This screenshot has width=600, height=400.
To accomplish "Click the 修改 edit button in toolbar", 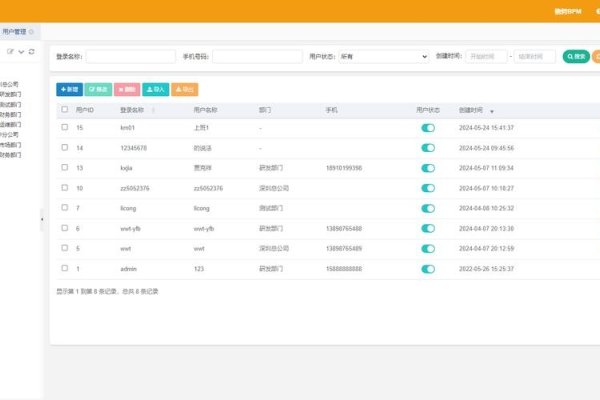I will pyautogui.click(x=98, y=89).
